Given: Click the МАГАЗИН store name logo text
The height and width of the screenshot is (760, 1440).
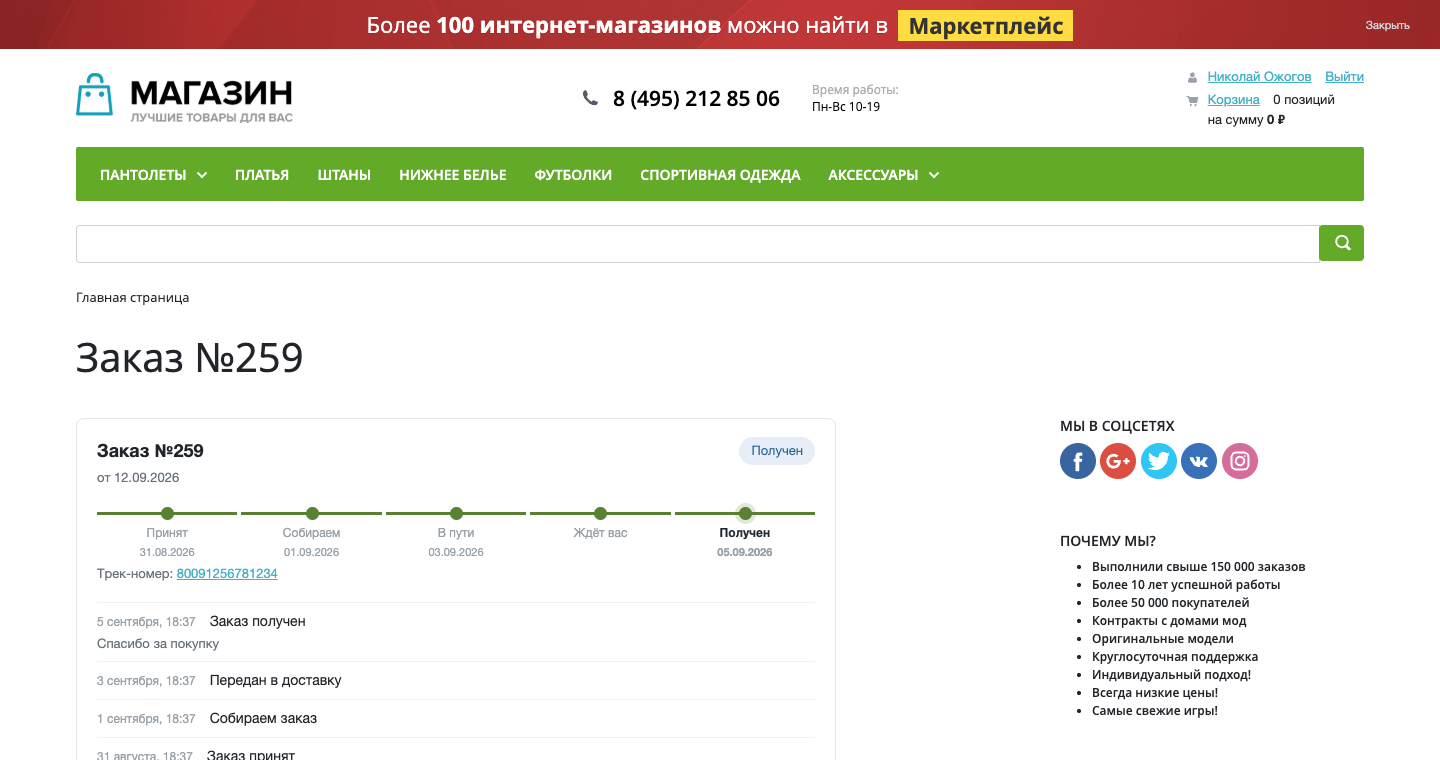Looking at the screenshot, I should (x=211, y=94).
